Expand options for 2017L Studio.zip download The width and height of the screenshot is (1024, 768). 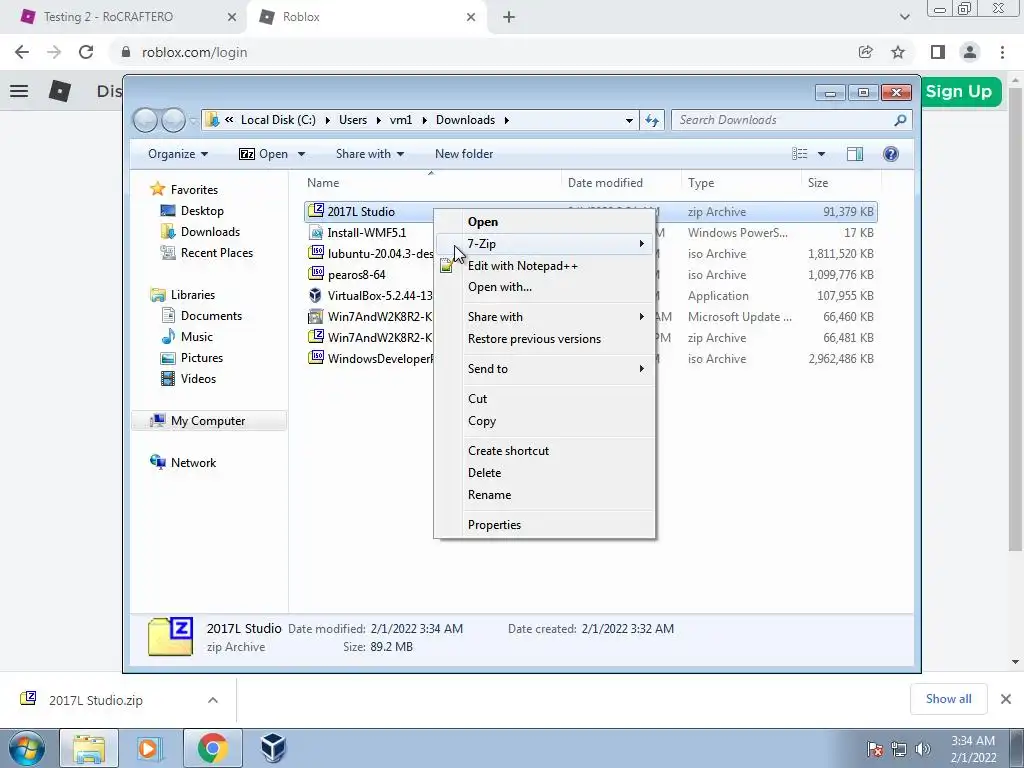(212, 701)
